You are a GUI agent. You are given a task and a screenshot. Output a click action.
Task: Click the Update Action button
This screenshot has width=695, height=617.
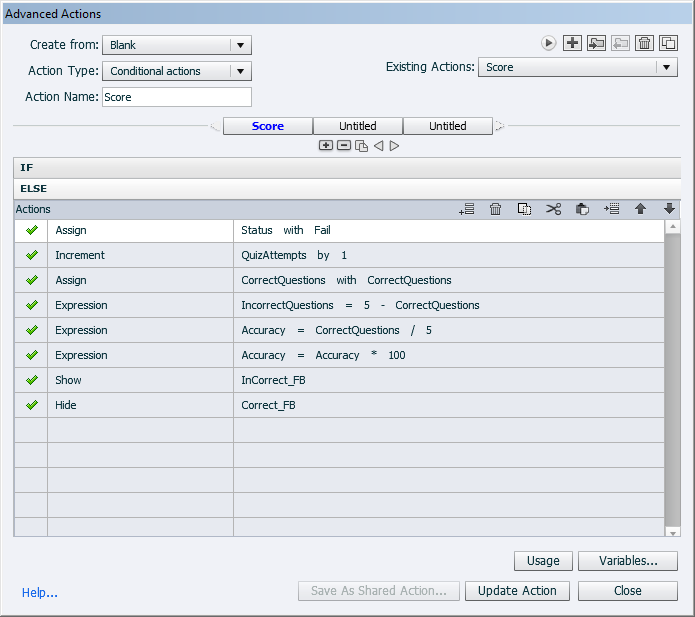pyautogui.click(x=517, y=591)
